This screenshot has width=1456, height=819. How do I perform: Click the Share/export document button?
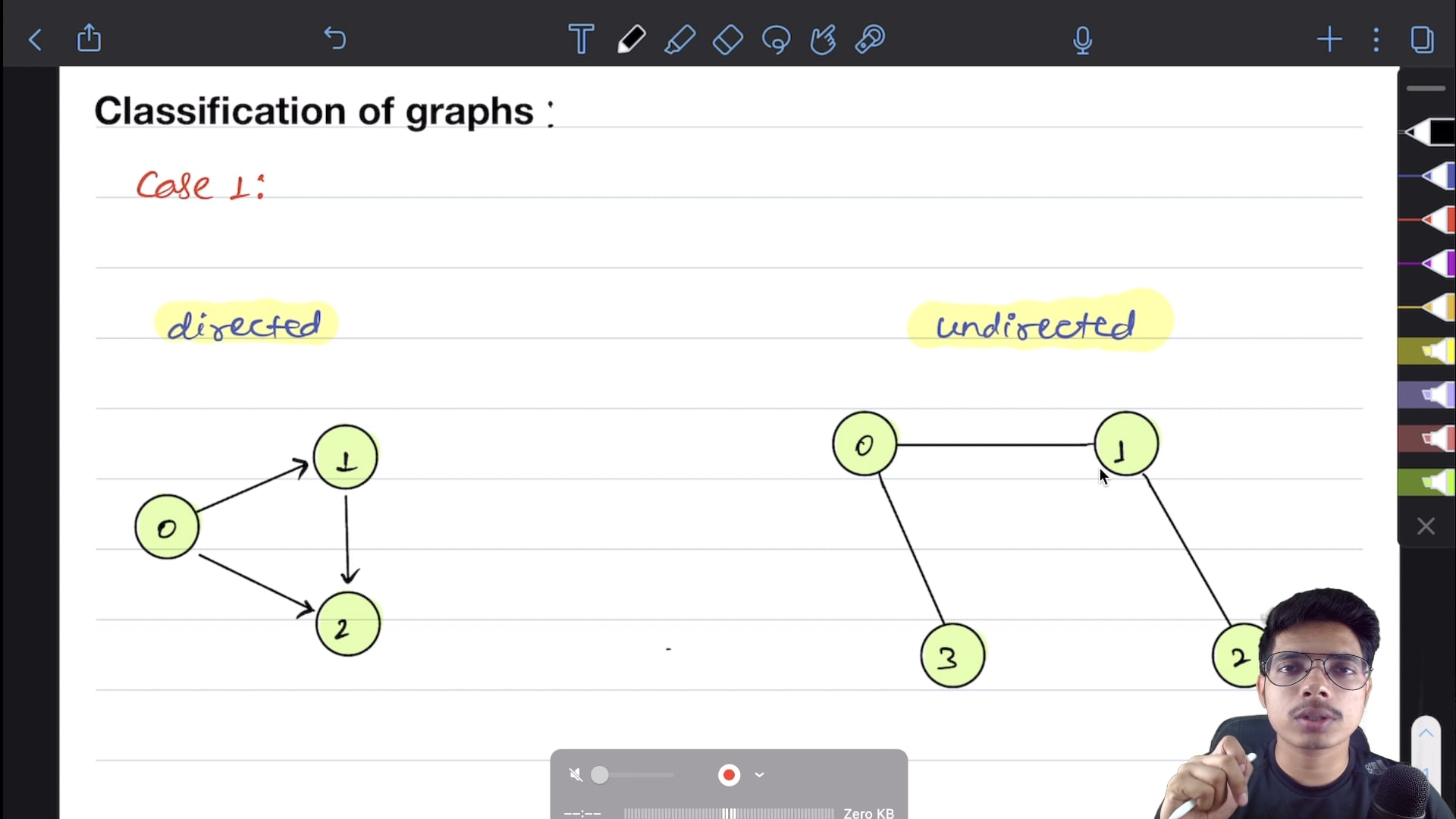[x=89, y=38]
